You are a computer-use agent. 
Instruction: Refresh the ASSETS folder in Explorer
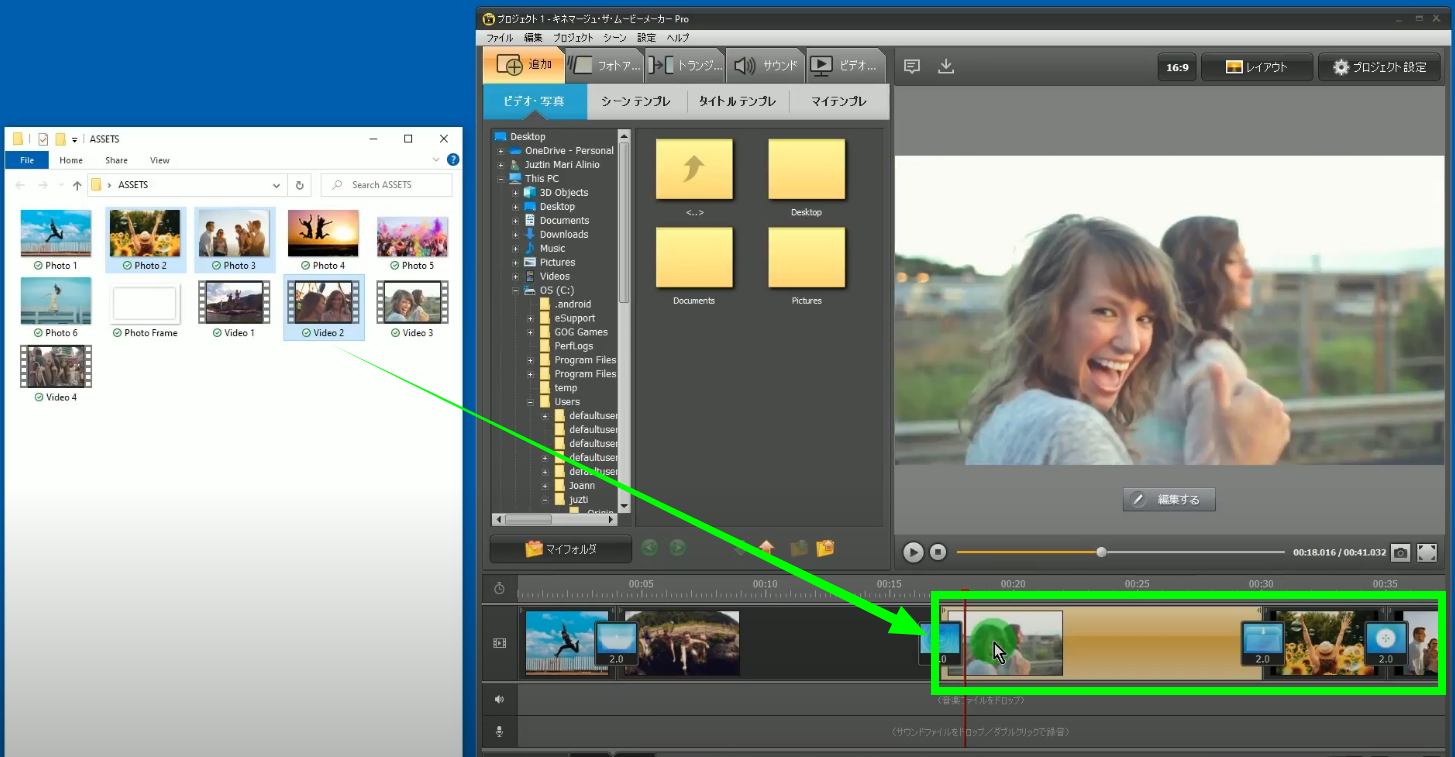(x=300, y=185)
